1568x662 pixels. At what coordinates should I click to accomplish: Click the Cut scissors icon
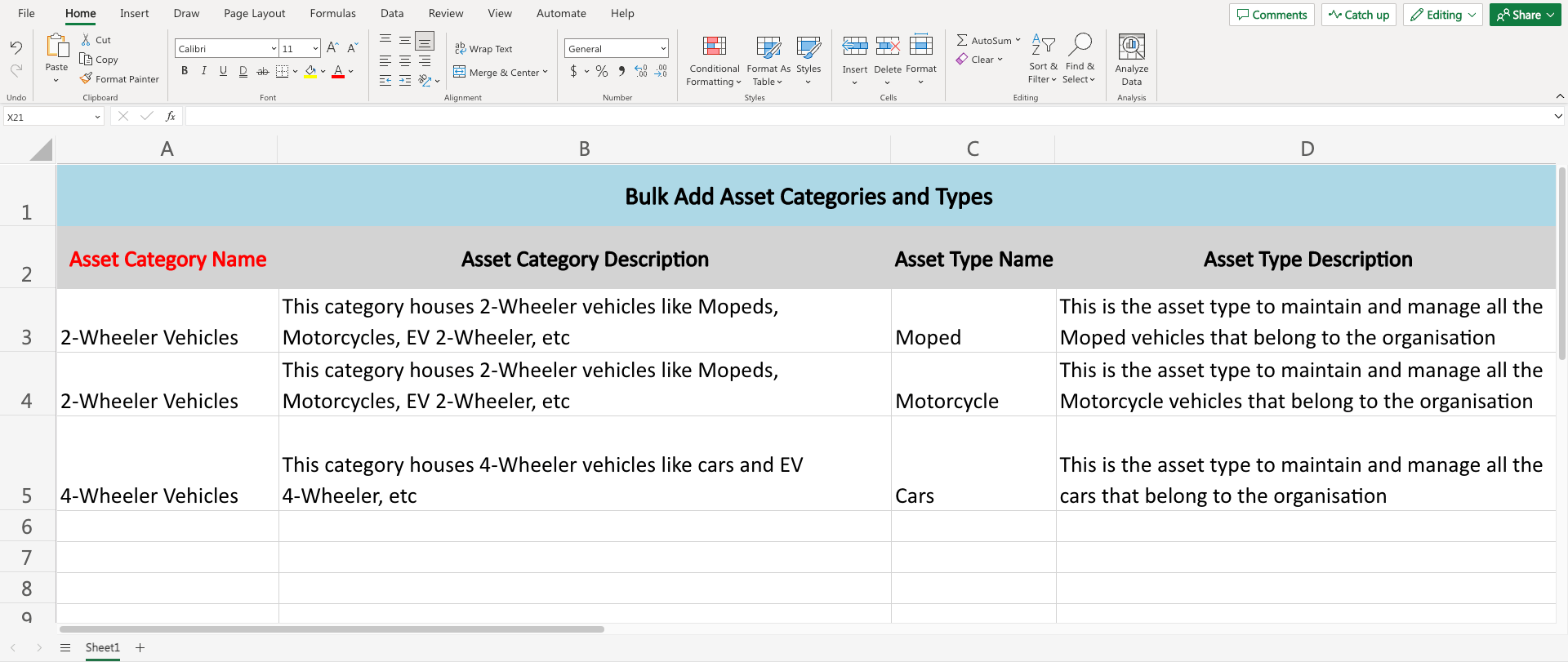[86, 40]
